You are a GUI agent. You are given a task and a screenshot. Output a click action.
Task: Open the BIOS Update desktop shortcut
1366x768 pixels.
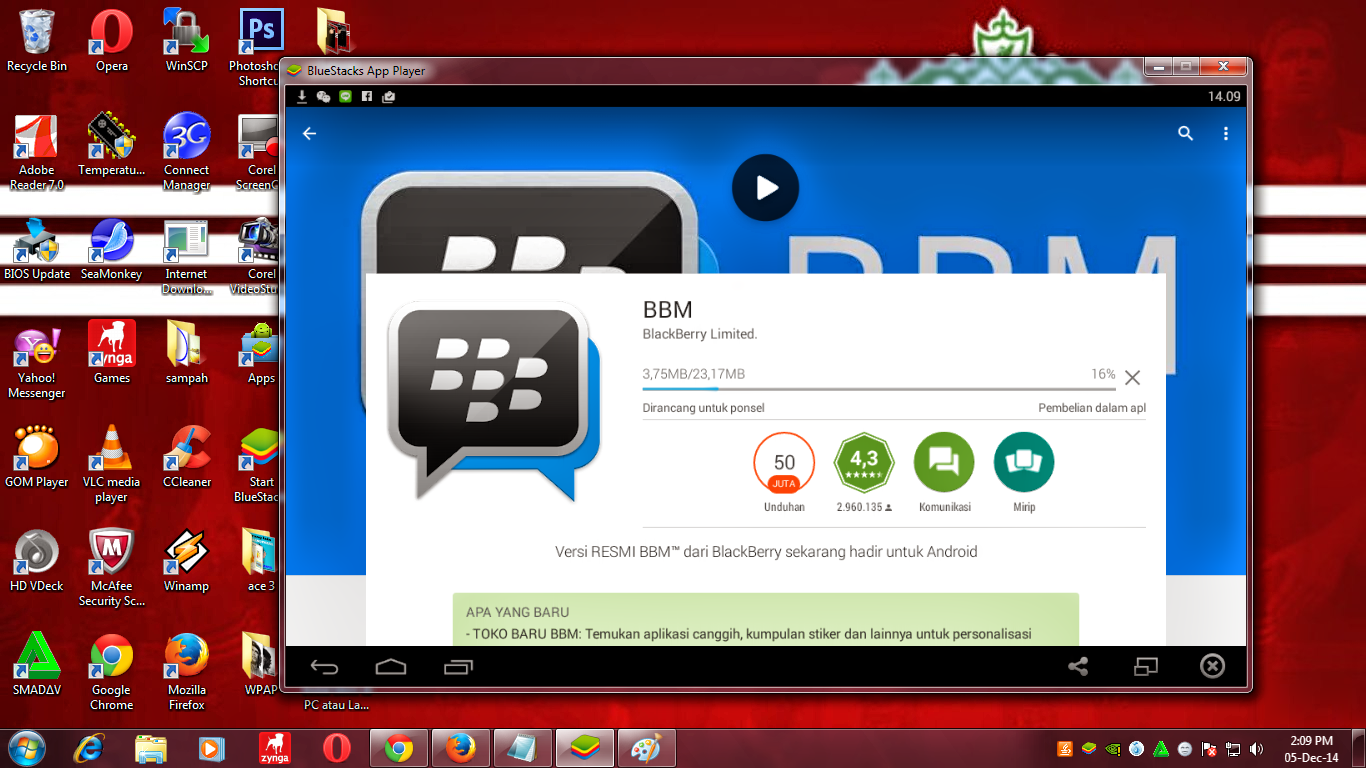click(x=37, y=250)
